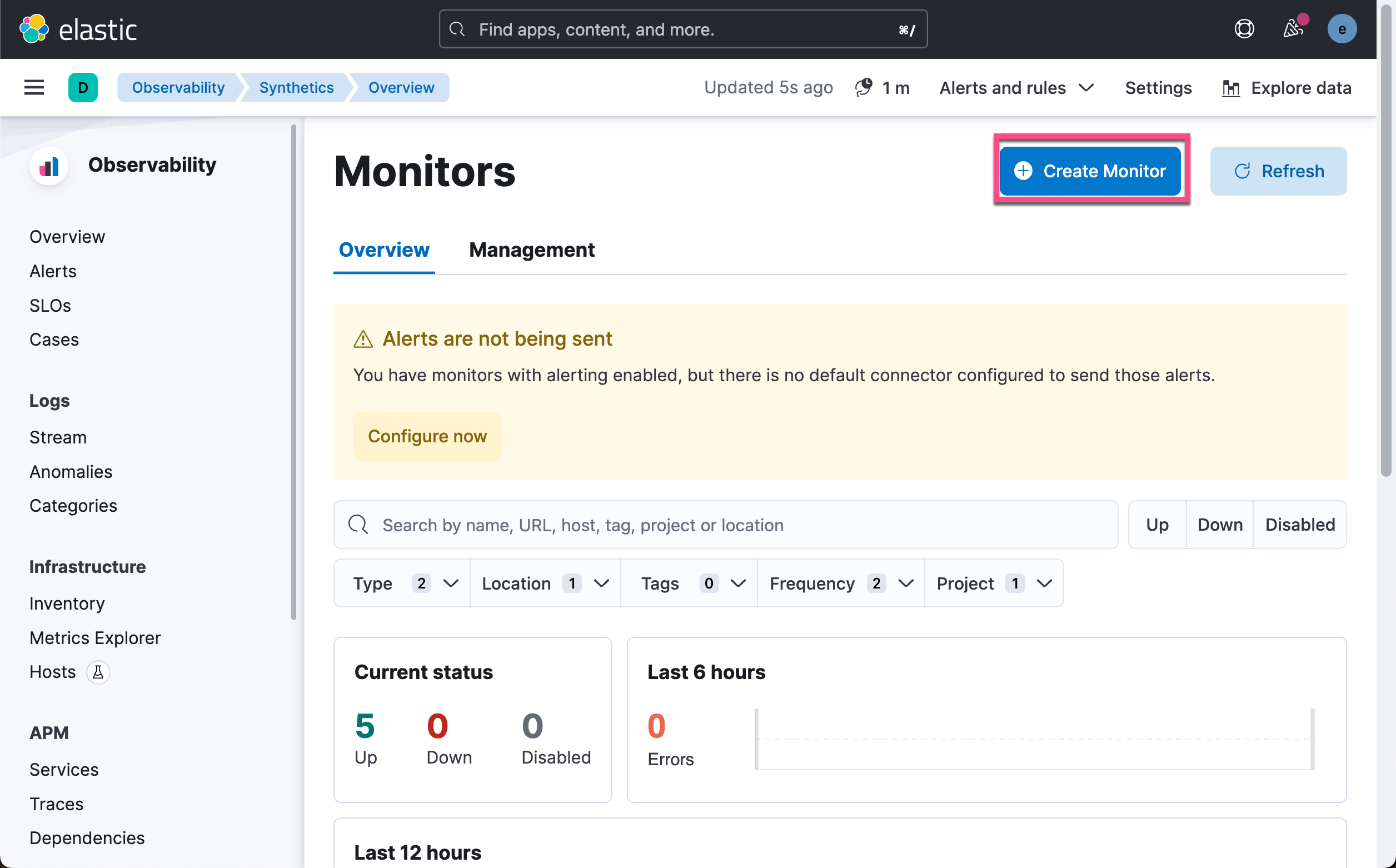Click the sidebar scrollbar
1396x868 pixels.
pos(294,373)
